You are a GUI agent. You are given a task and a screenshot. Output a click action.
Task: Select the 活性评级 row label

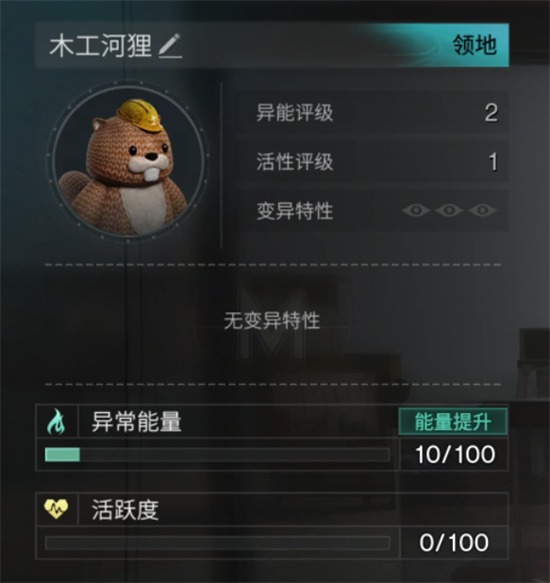click(x=295, y=162)
